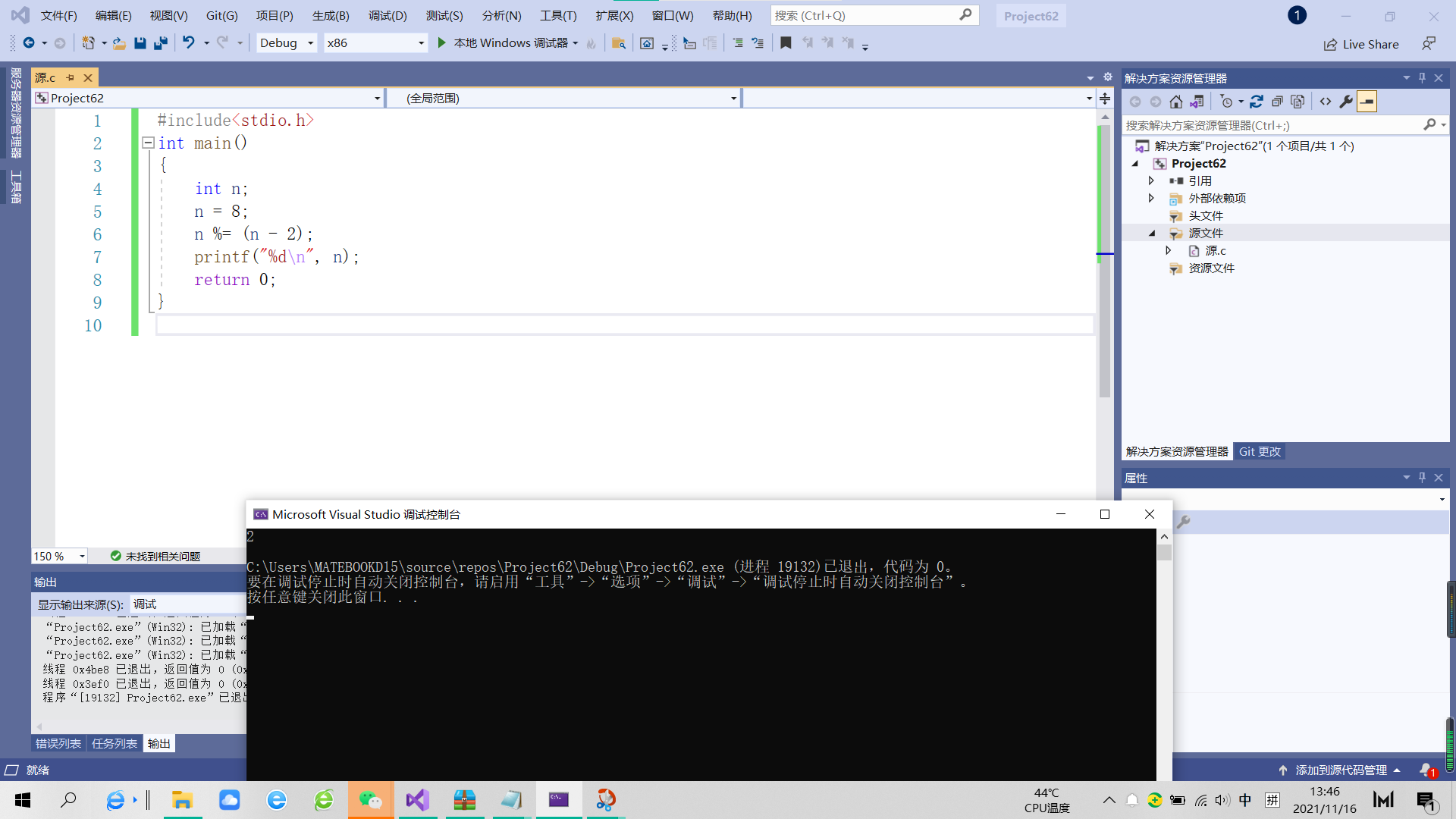Switch to Debug configuration dropdown
This screenshot has height=819, width=1456.
pos(285,42)
